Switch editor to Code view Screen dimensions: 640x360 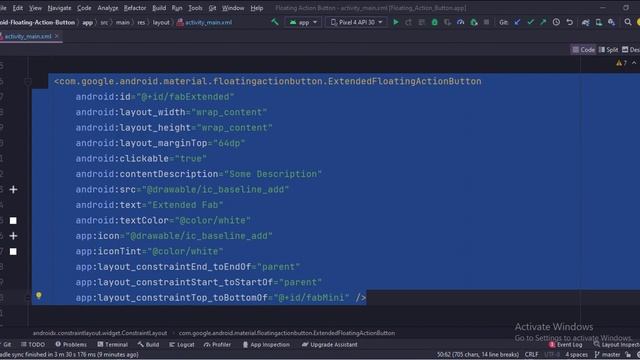pyautogui.click(x=584, y=50)
